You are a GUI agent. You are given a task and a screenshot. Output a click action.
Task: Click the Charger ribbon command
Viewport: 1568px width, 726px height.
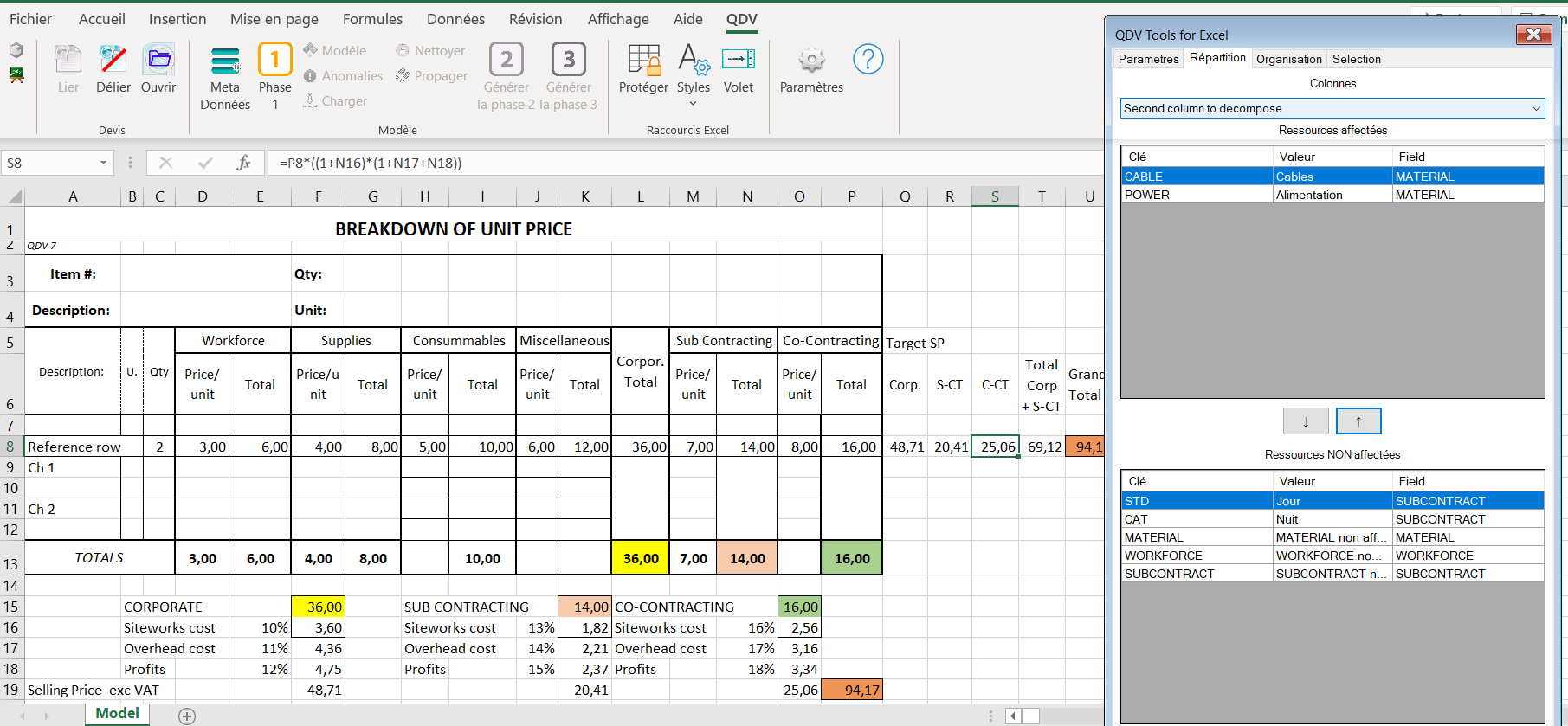(335, 101)
